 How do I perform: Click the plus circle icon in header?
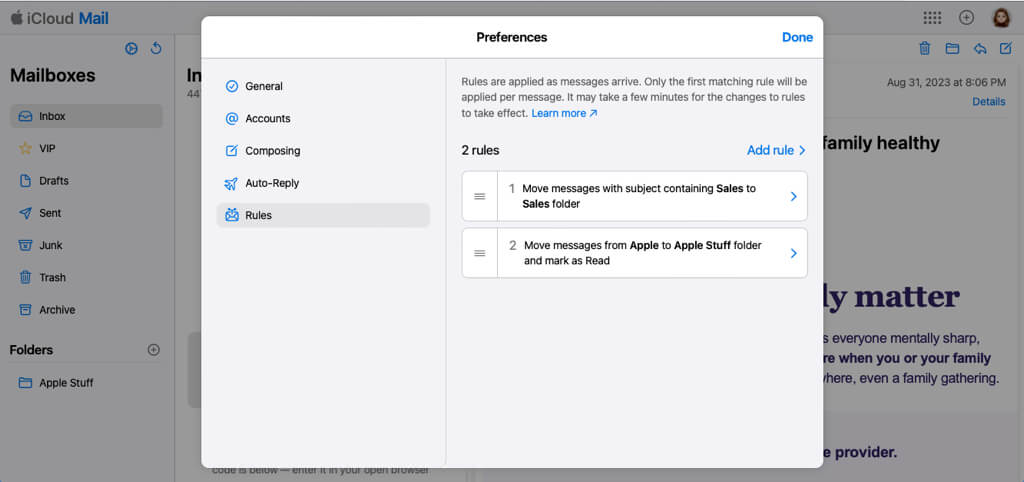point(966,18)
